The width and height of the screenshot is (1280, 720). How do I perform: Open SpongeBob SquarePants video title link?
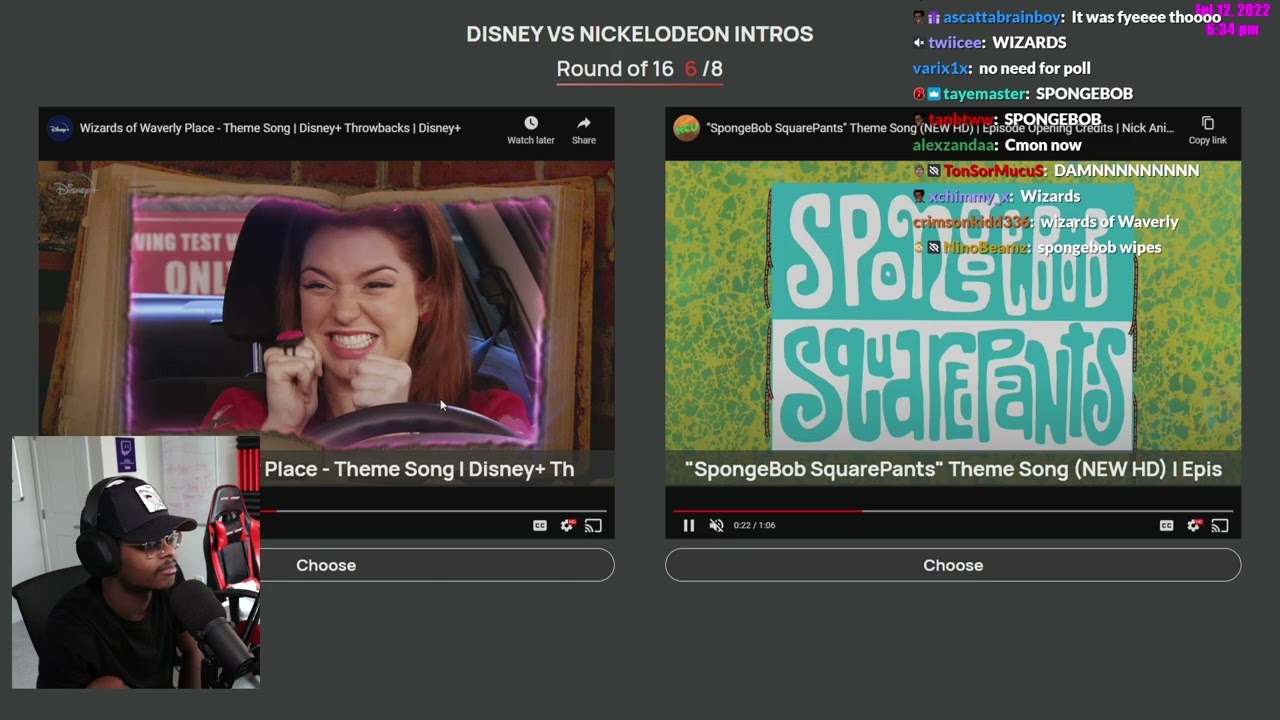point(940,128)
